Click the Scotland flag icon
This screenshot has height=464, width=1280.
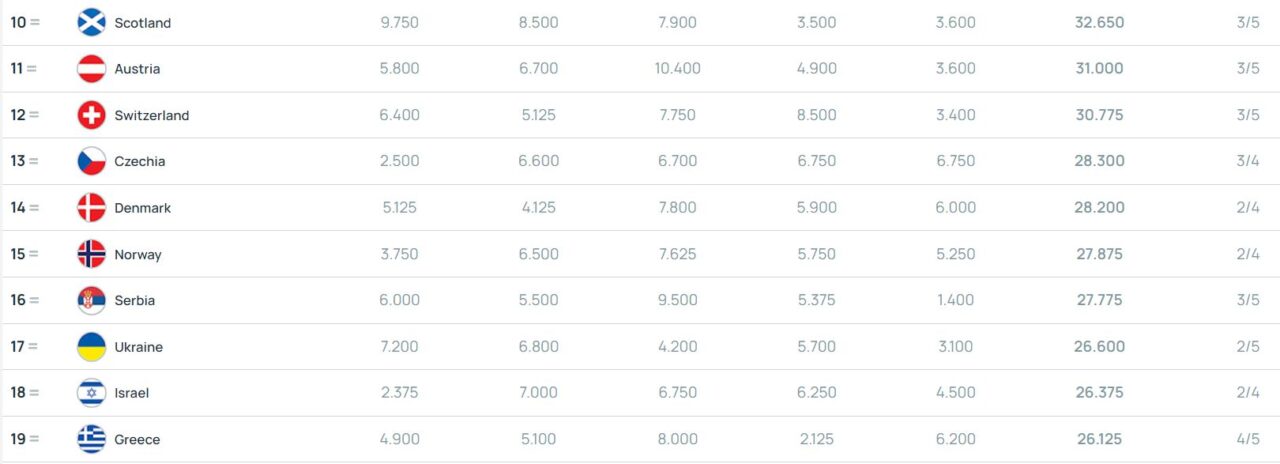point(91,22)
